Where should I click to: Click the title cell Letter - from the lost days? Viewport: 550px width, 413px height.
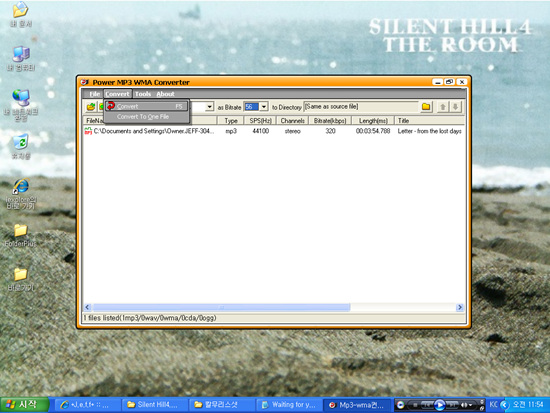point(429,131)
